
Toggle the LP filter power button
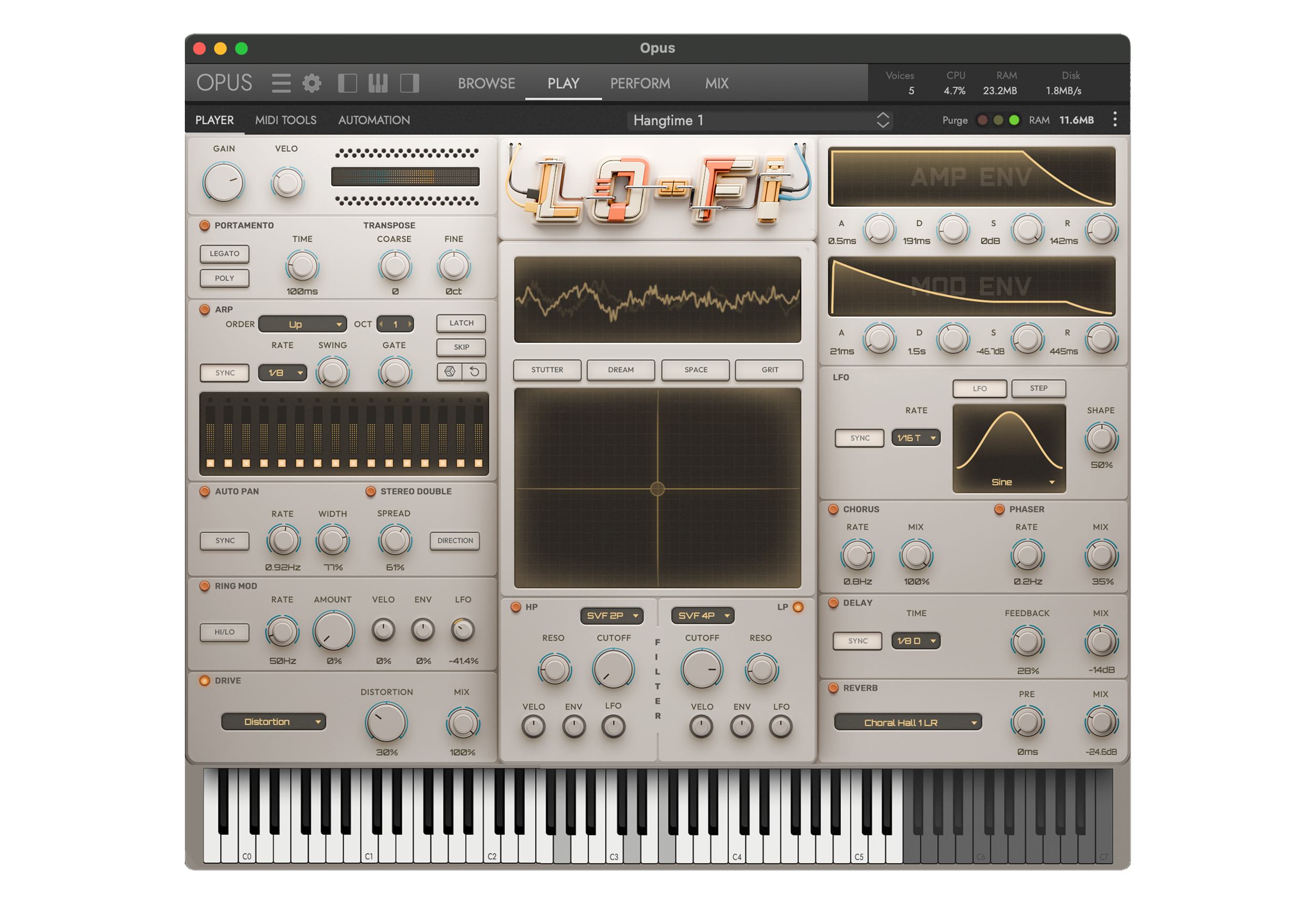coord(798,607)
